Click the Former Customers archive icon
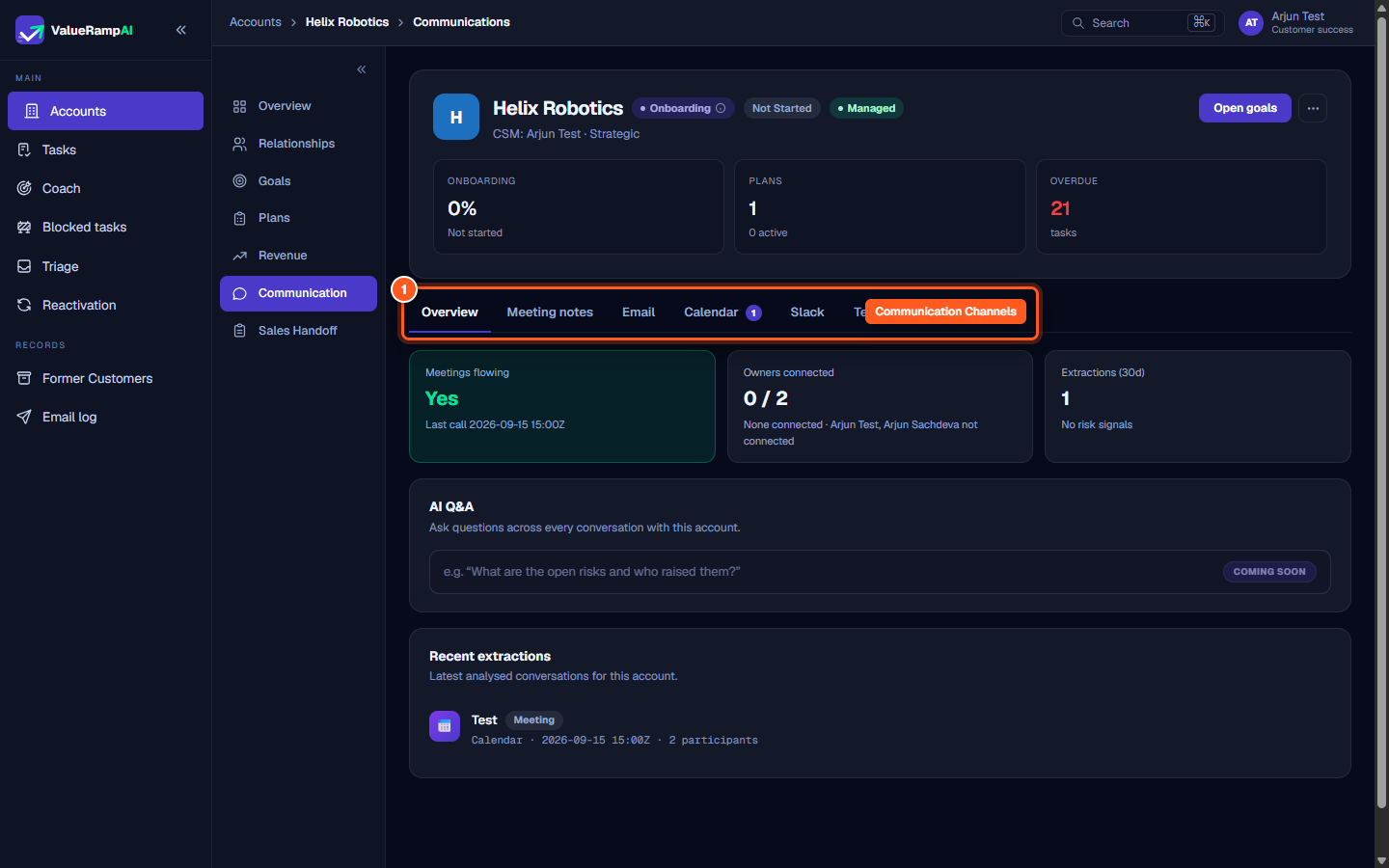 (24, 378)
